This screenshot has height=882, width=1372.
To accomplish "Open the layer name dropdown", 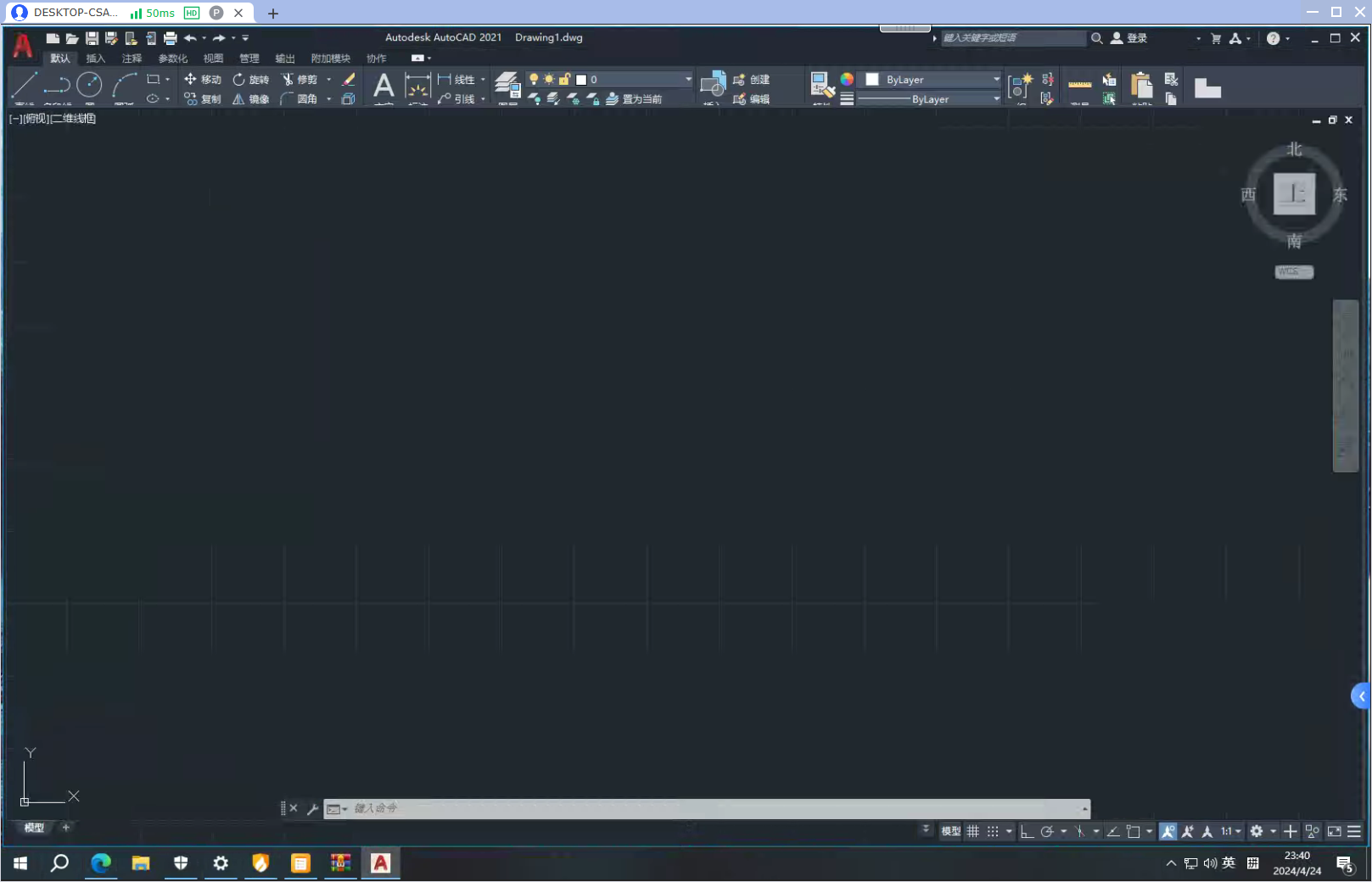I will (x=687, y=80).
